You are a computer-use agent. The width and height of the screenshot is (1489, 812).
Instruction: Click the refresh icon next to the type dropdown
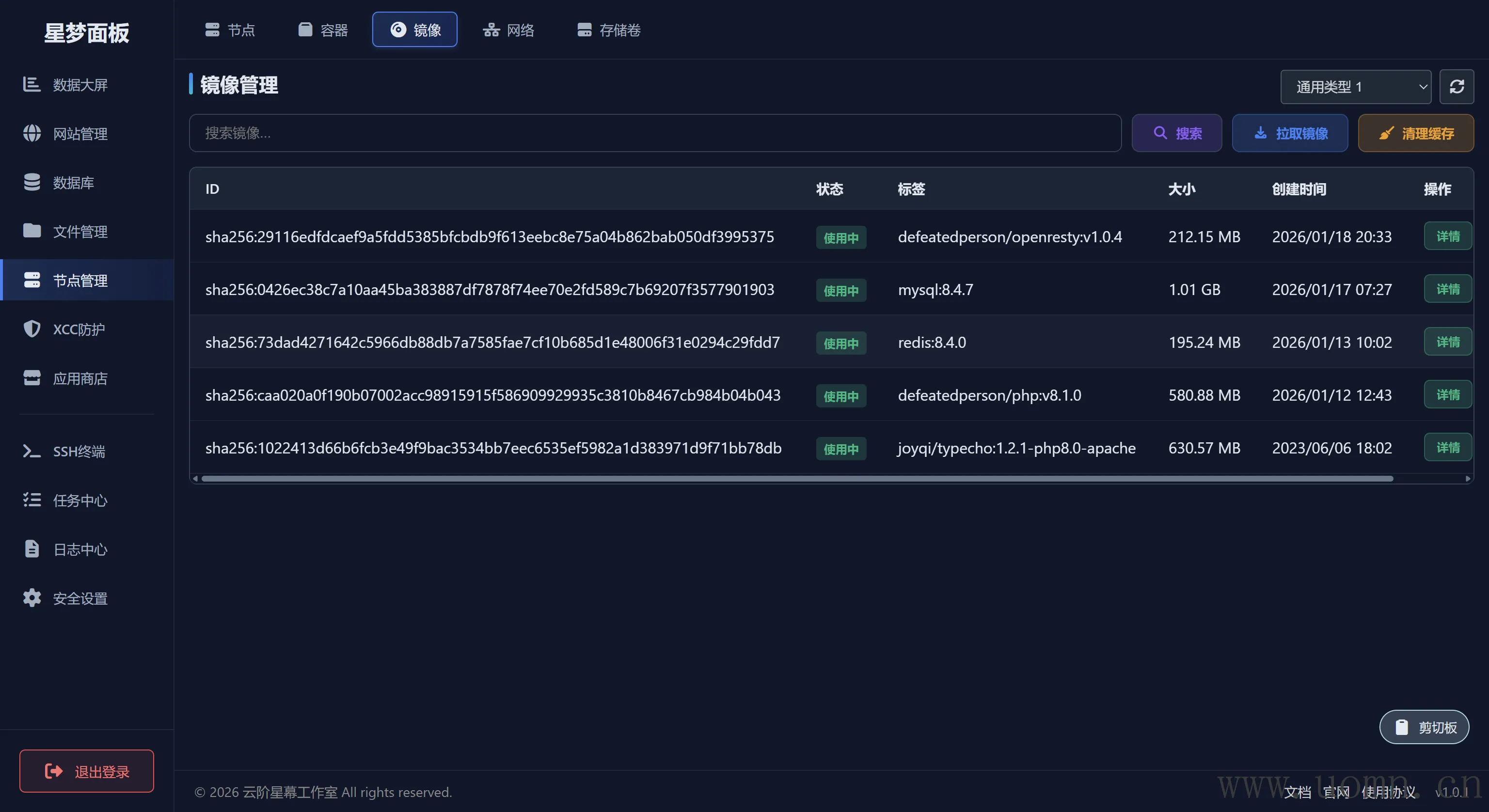click(x=1456, y=87)
